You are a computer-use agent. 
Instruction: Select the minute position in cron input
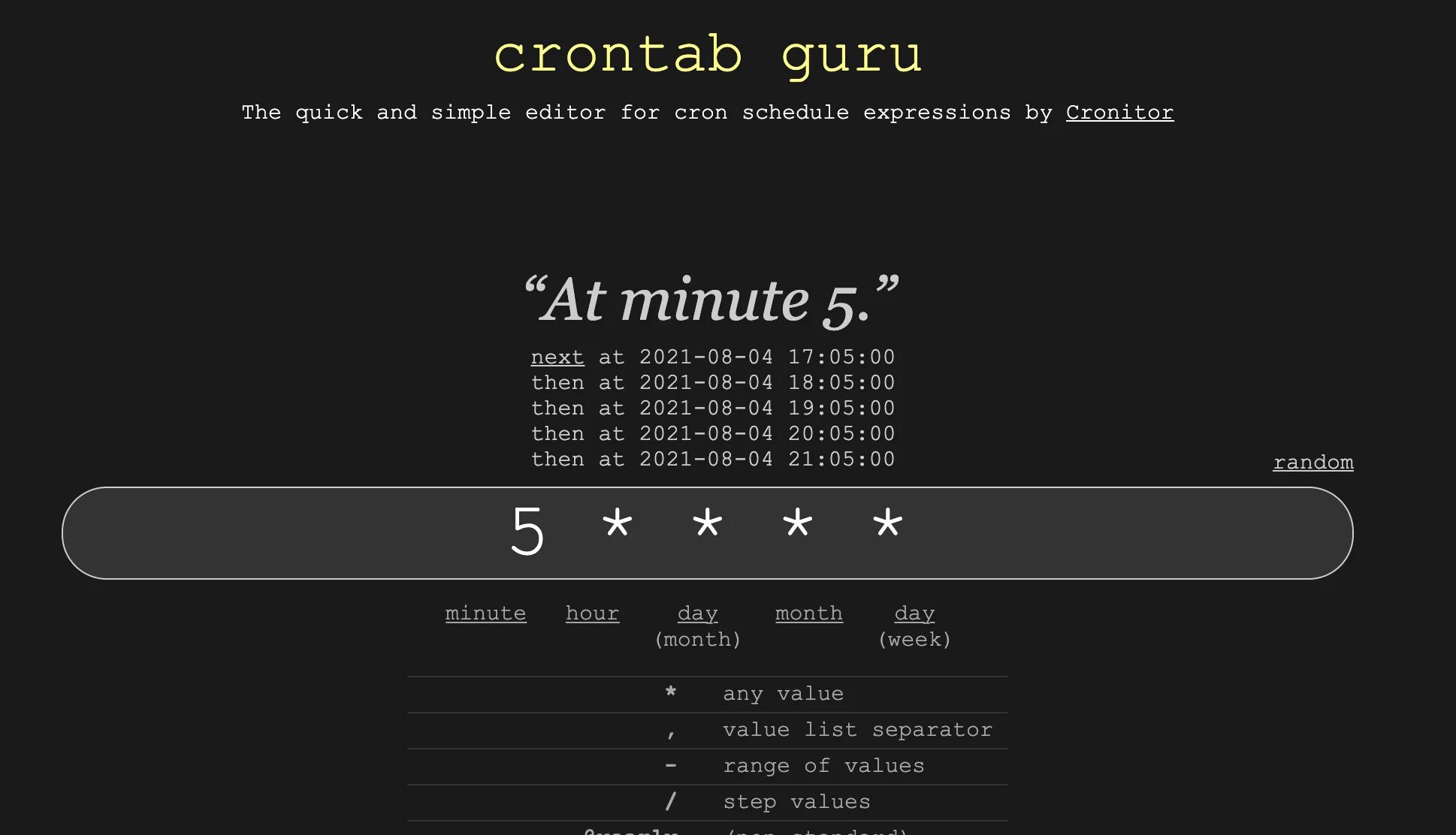[528, 530]
